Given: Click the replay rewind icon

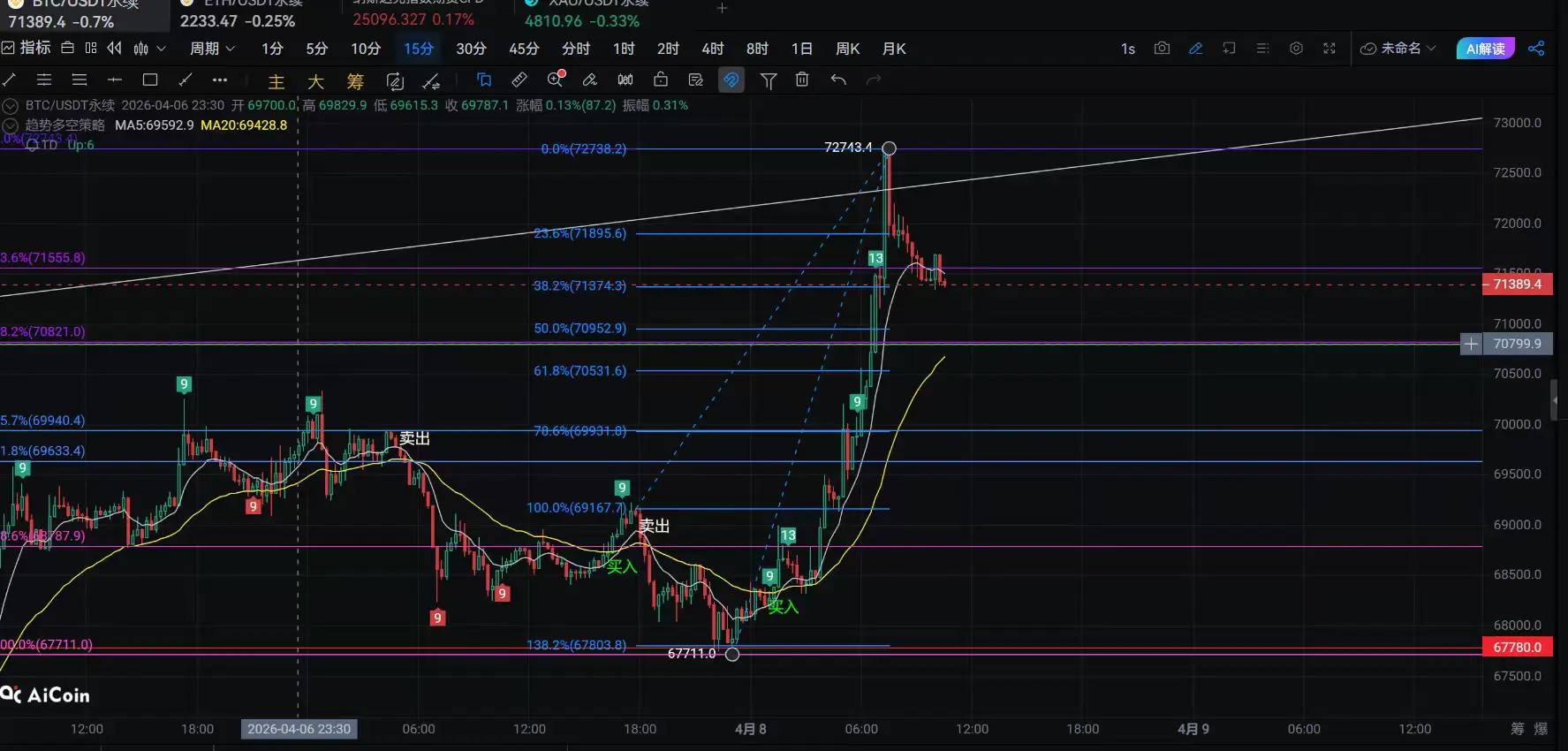Looking at the screenshot, I should click(115, 48).
